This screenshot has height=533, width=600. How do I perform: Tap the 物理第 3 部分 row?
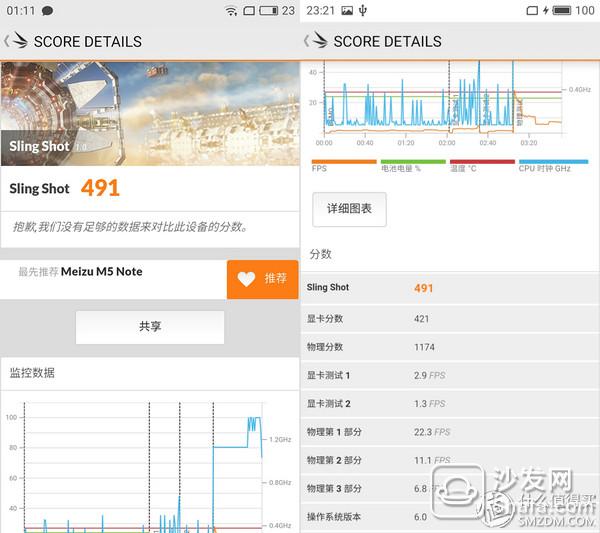coord(450,489)
